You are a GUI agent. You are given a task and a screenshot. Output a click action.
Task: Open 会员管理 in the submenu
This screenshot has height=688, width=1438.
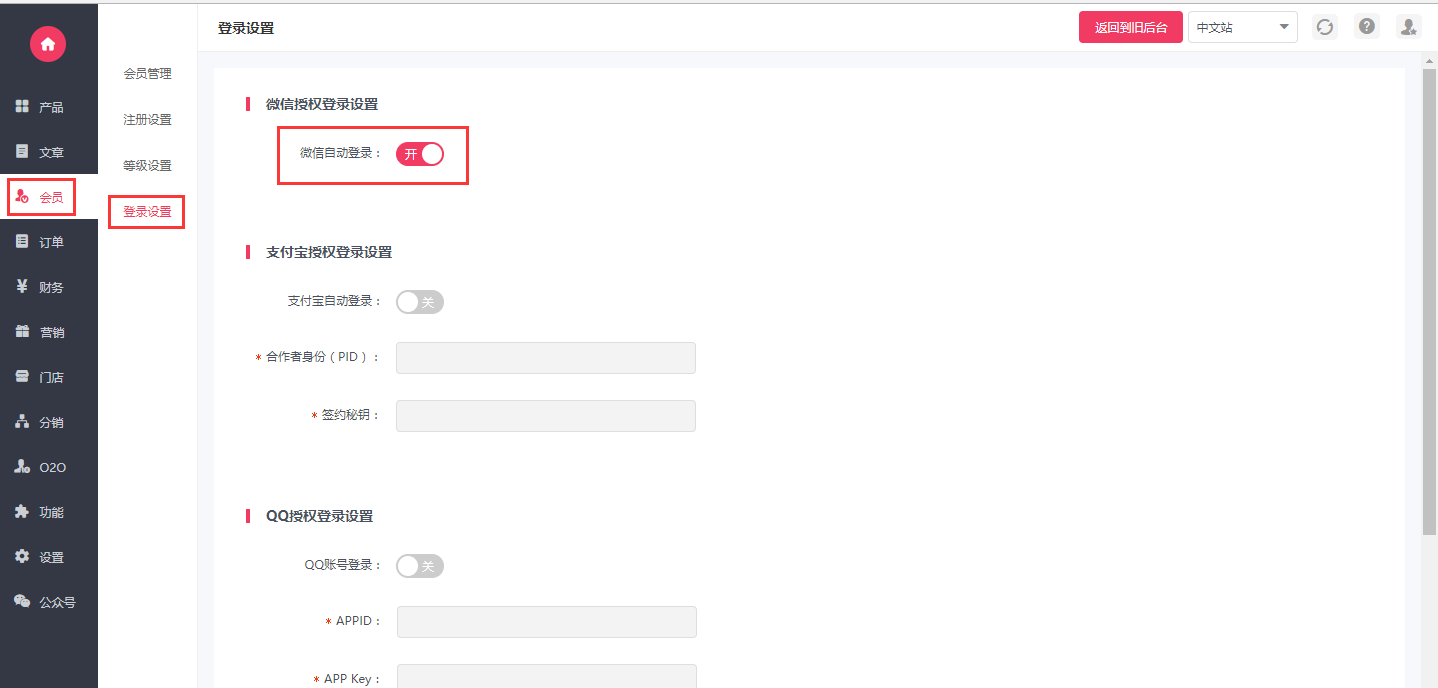click(x=147, y=74)
